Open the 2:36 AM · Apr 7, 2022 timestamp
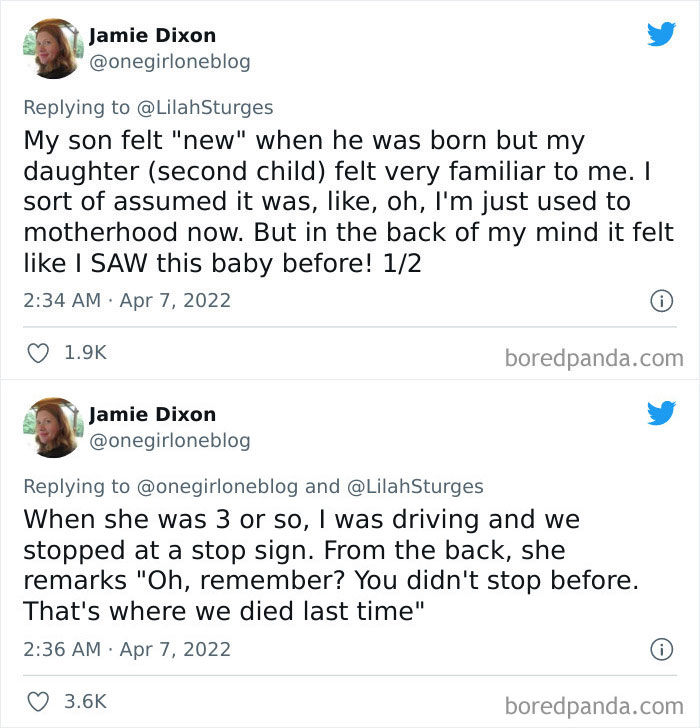This screenshot has height=728, width=700. pyautogui.click(x=127, y=649)
